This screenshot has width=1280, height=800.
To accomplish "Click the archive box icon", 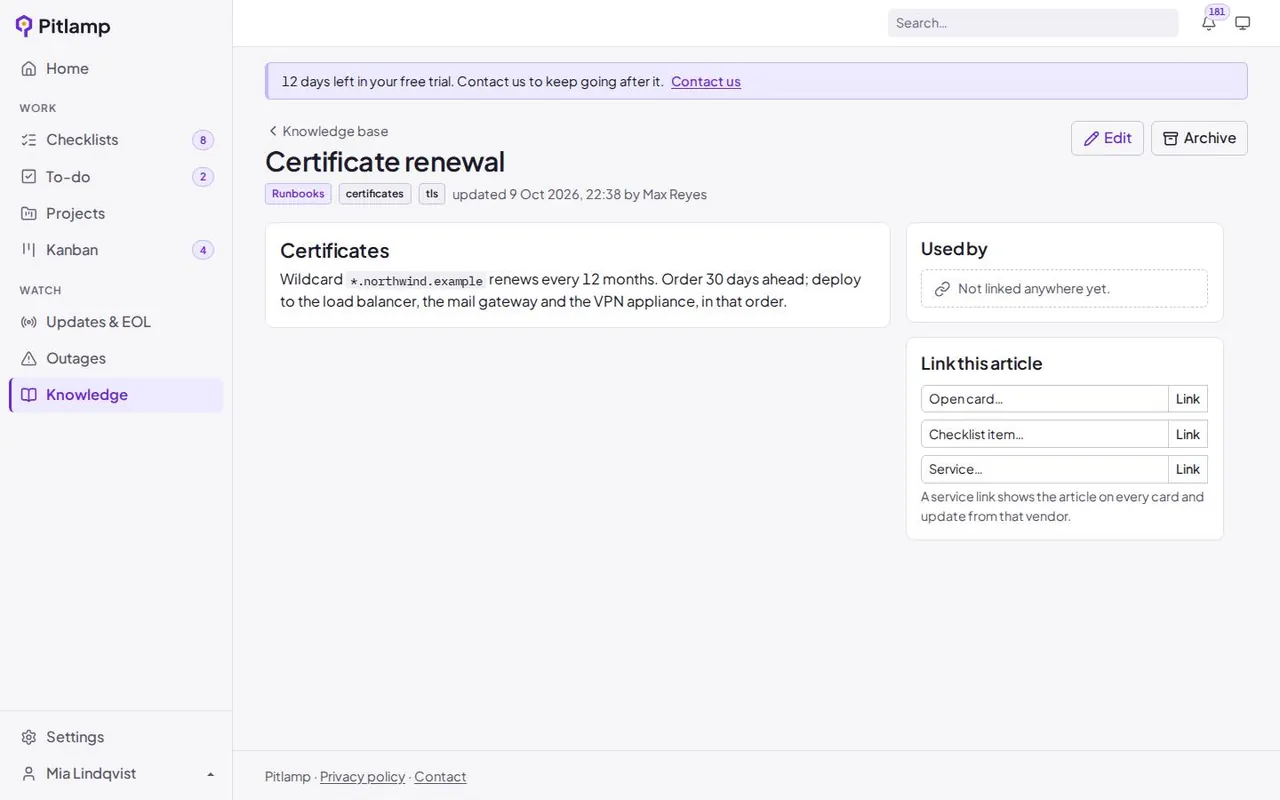I will coord(1171,138).
